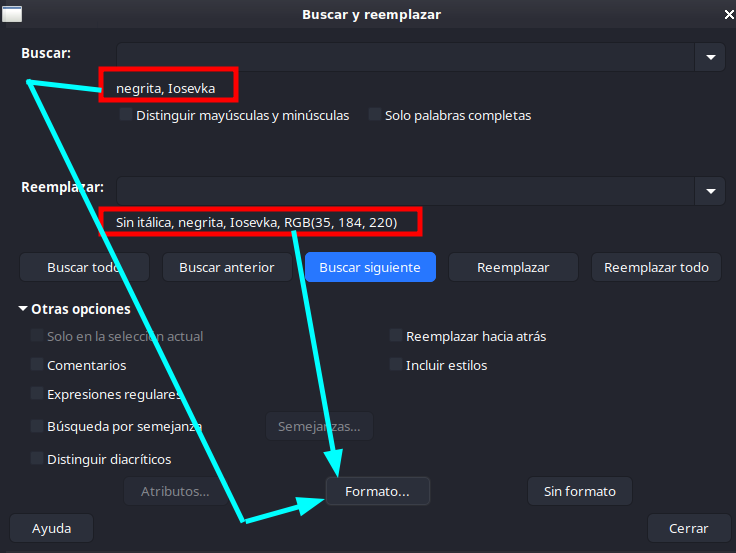Collapse the Otras opciones section
The width and height of the screenshot is (736, 553).
pyautogui.click(x=23, y=308)
